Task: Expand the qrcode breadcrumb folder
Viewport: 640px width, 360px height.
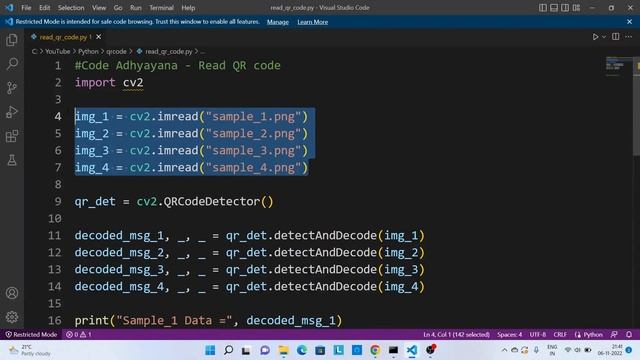Action: (116, 51)
